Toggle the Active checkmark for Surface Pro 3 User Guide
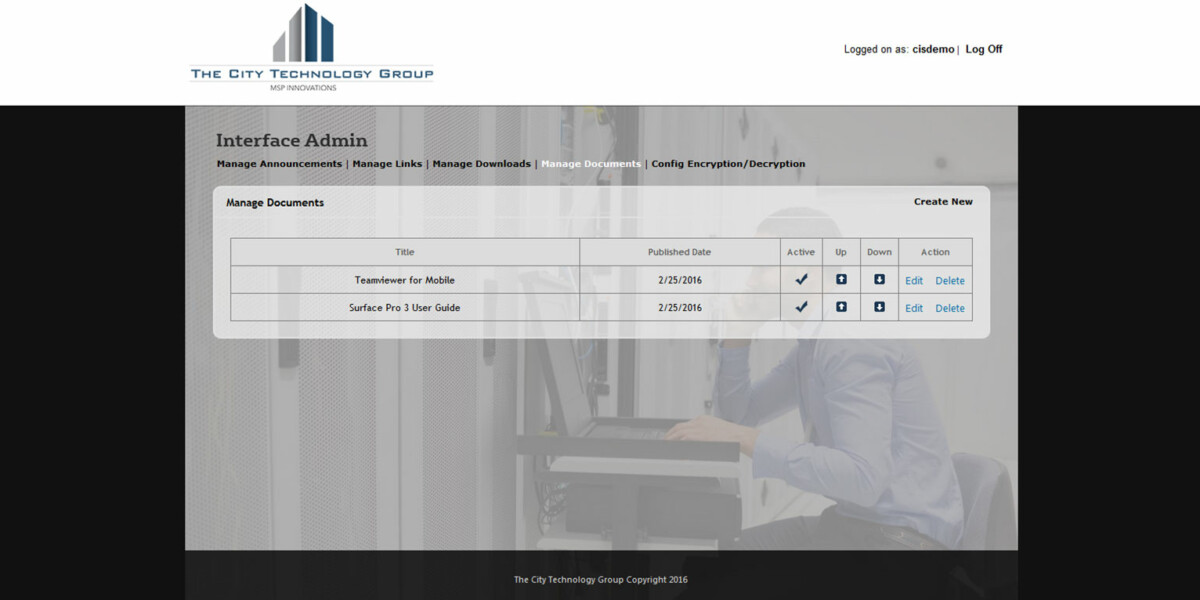The height and width of the screenshot is (600, 1200). (x=800, y=307)
